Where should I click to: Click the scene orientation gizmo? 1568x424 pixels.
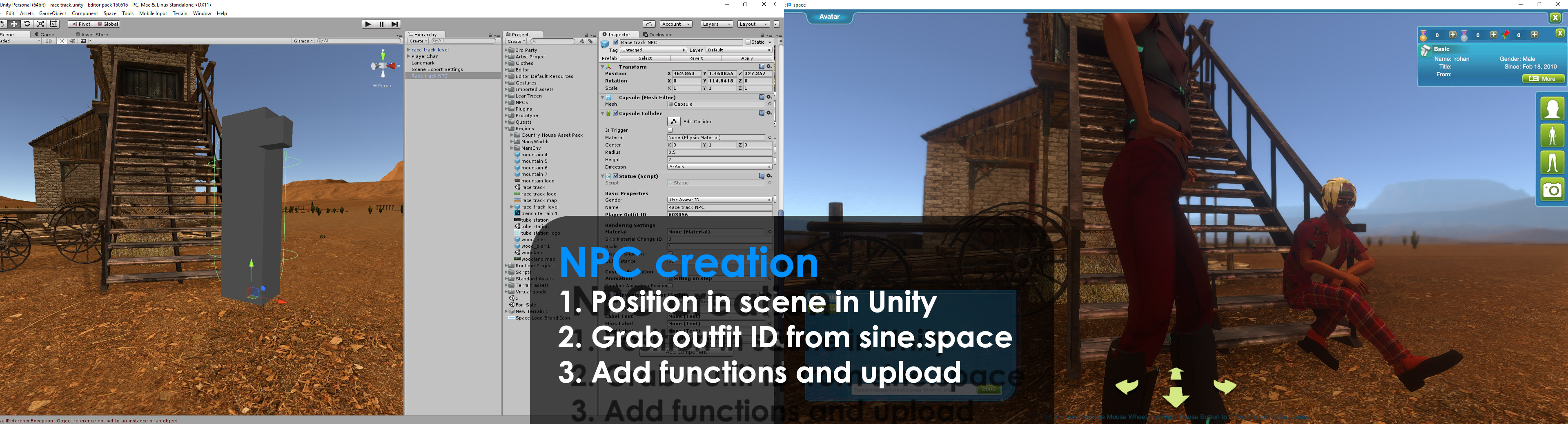[383, 65]
